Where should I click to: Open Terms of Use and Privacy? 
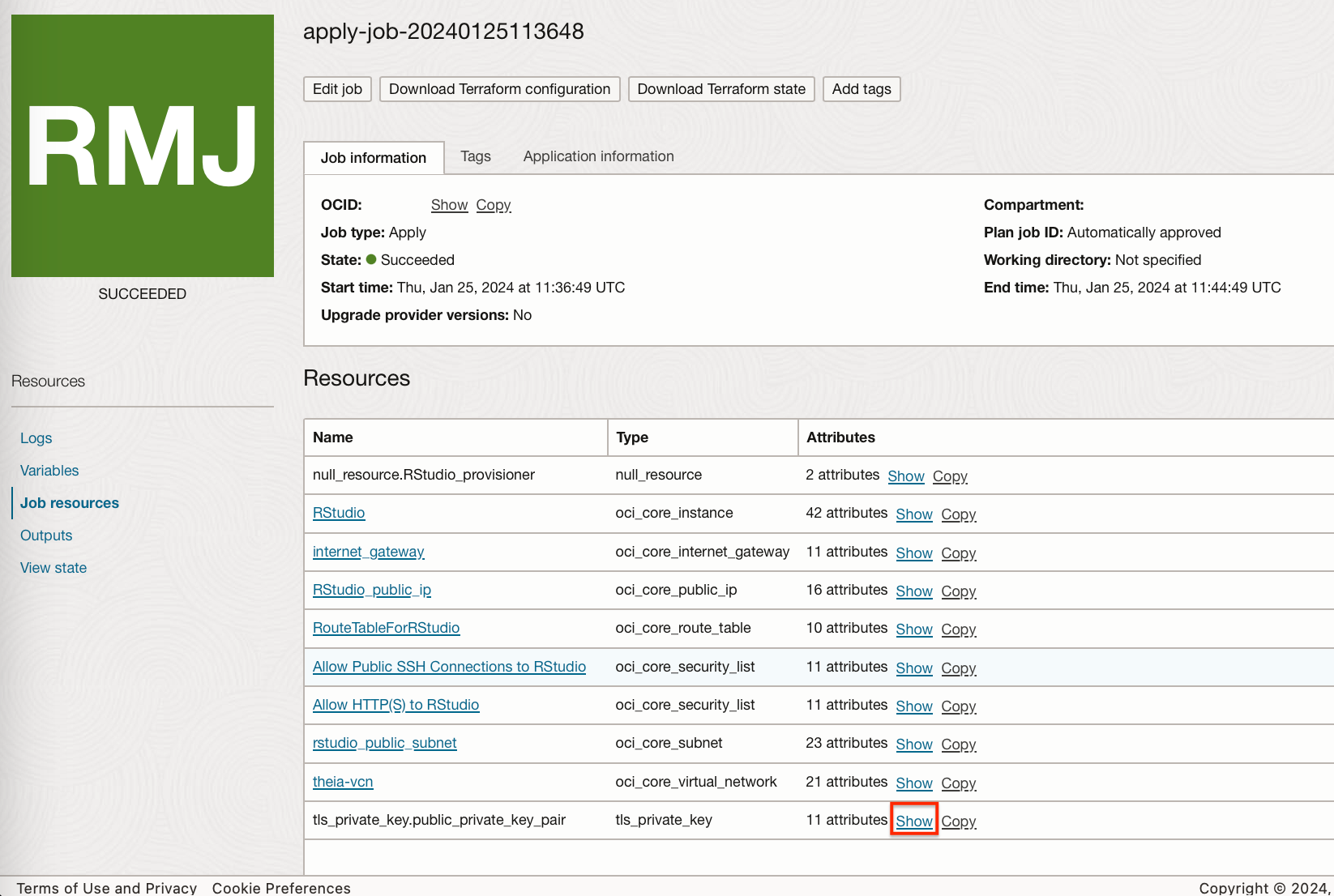107,888
